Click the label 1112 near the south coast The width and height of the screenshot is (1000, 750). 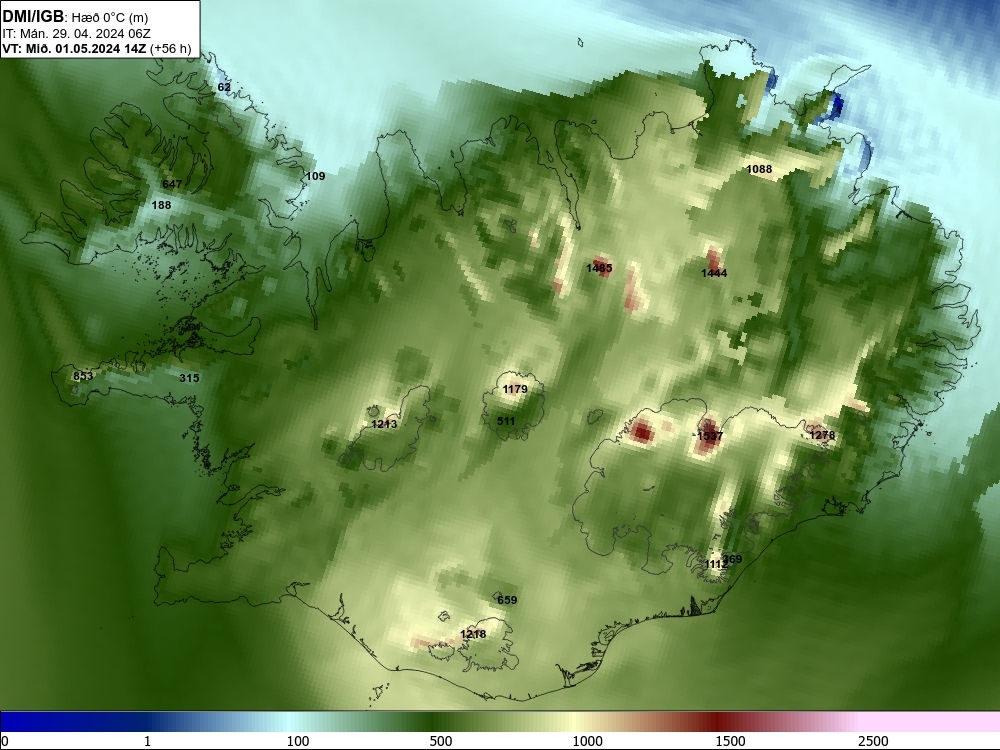coord(716,564)
